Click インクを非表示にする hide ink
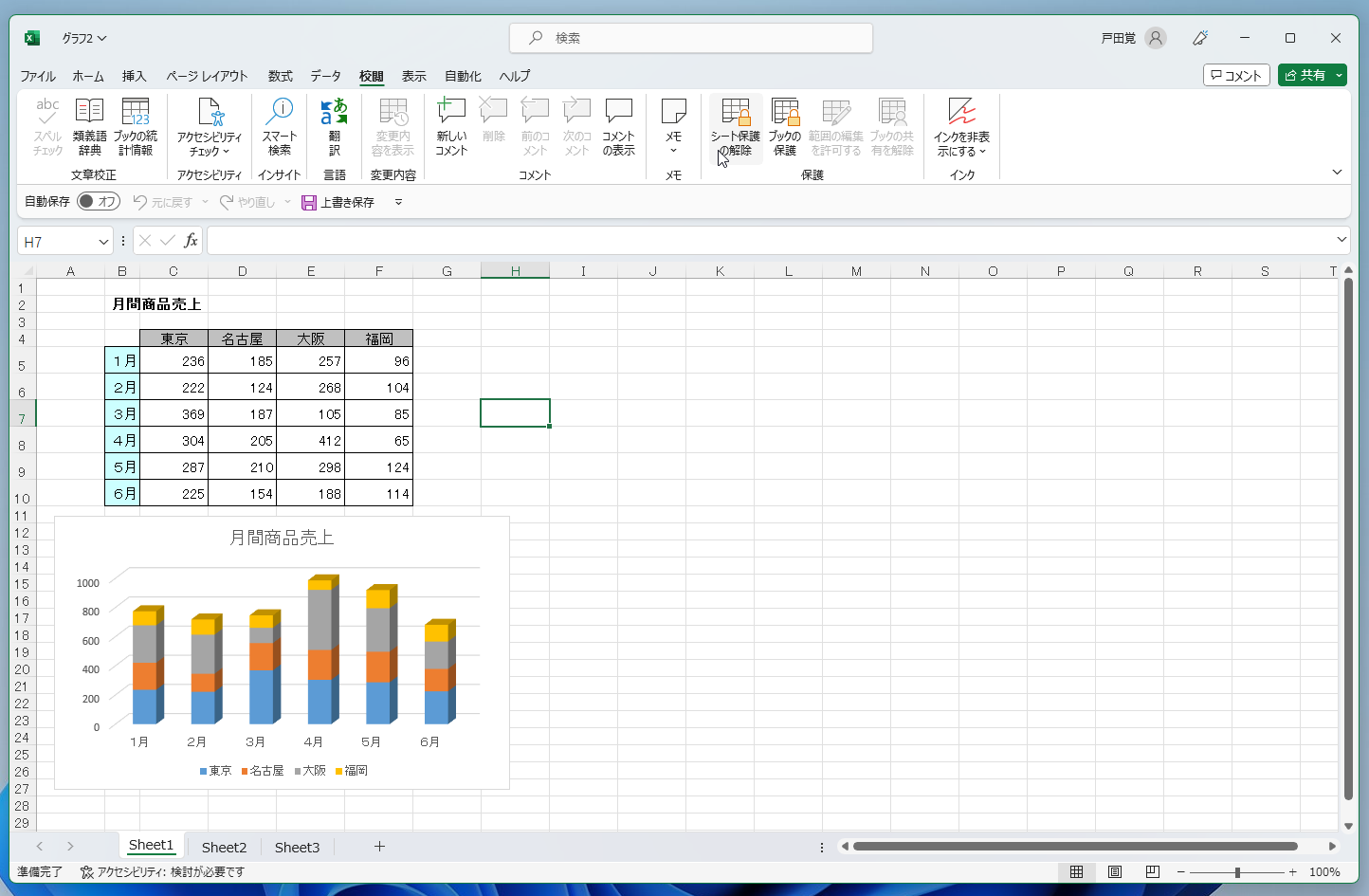This screenshot has width=1369, height=896. [961, 127]
